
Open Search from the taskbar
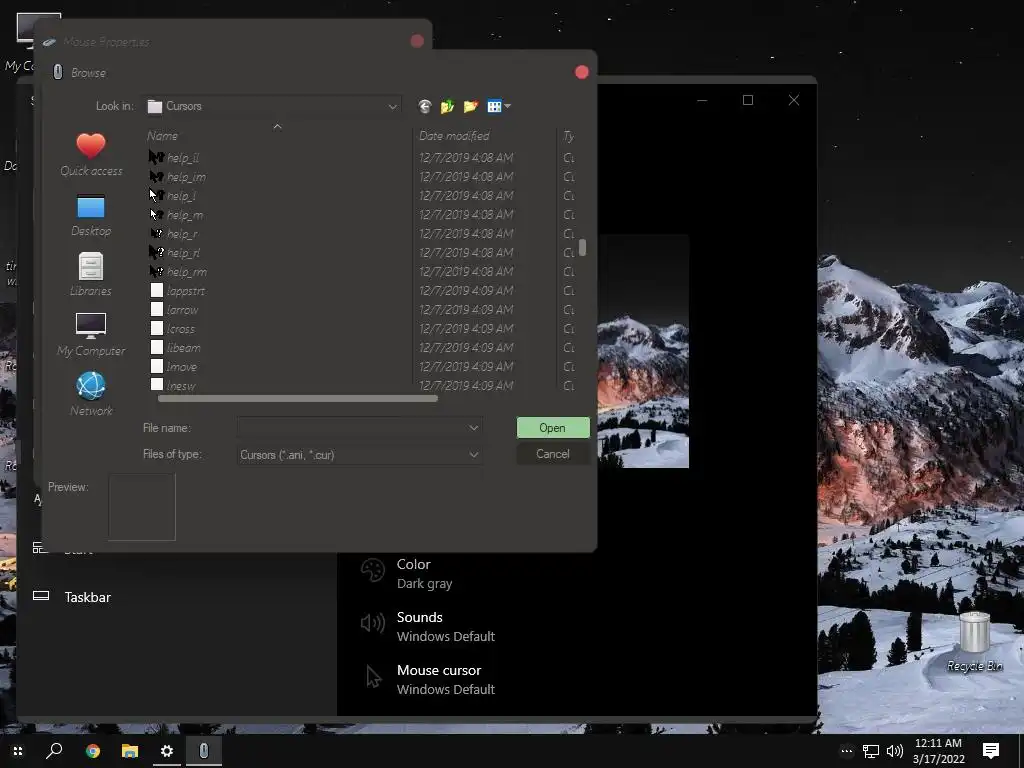54,751
